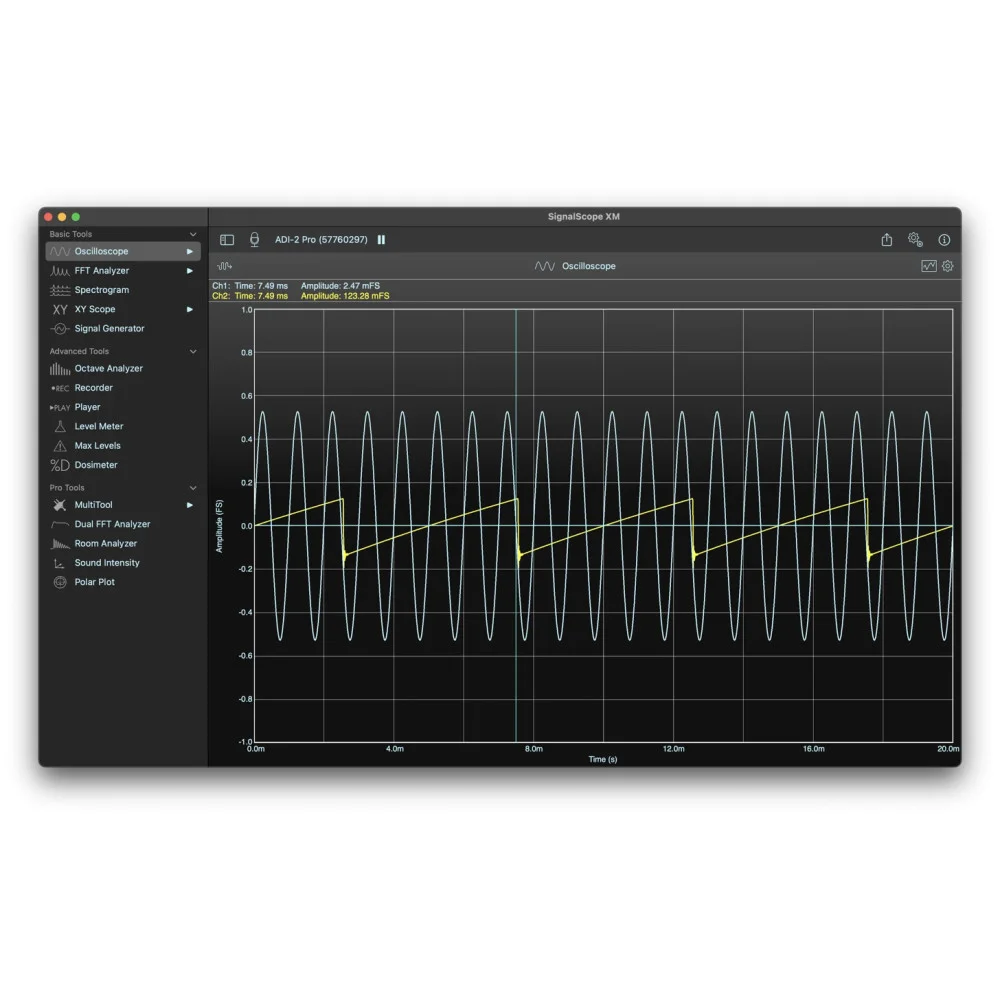1000x1000 pixels.
Task: Click the plot display options icon
Action: 929,266
